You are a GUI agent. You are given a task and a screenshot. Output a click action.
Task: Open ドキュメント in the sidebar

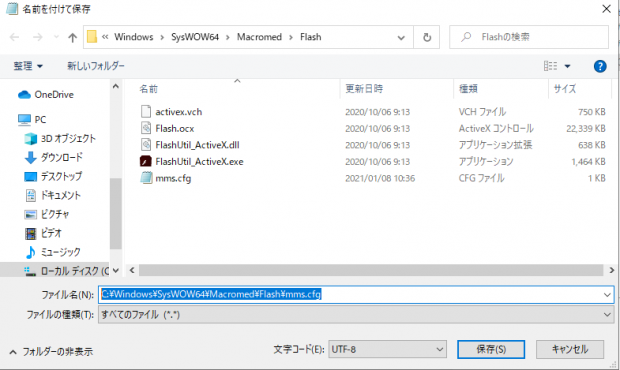60,195
